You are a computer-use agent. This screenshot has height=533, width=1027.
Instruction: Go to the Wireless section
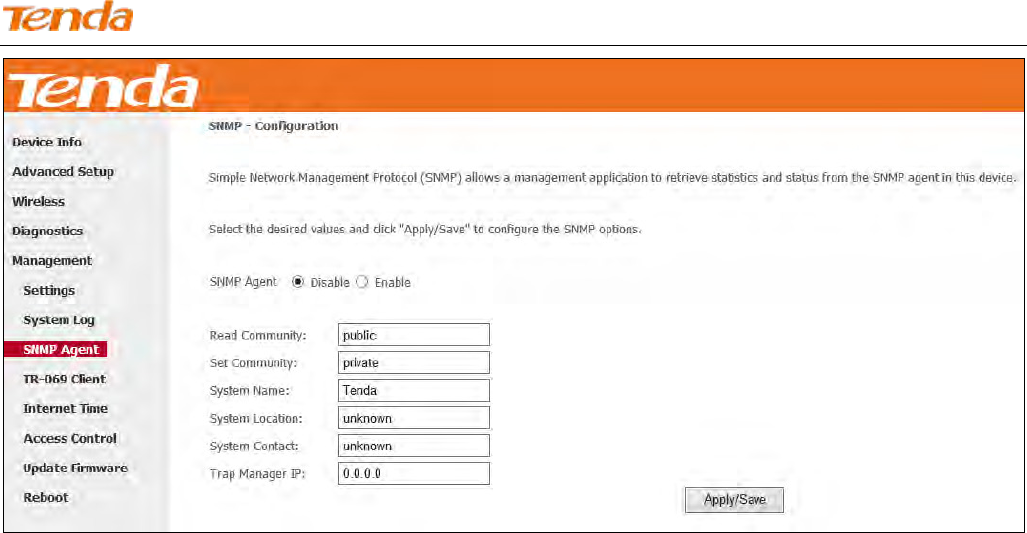(x=38, y=202)
